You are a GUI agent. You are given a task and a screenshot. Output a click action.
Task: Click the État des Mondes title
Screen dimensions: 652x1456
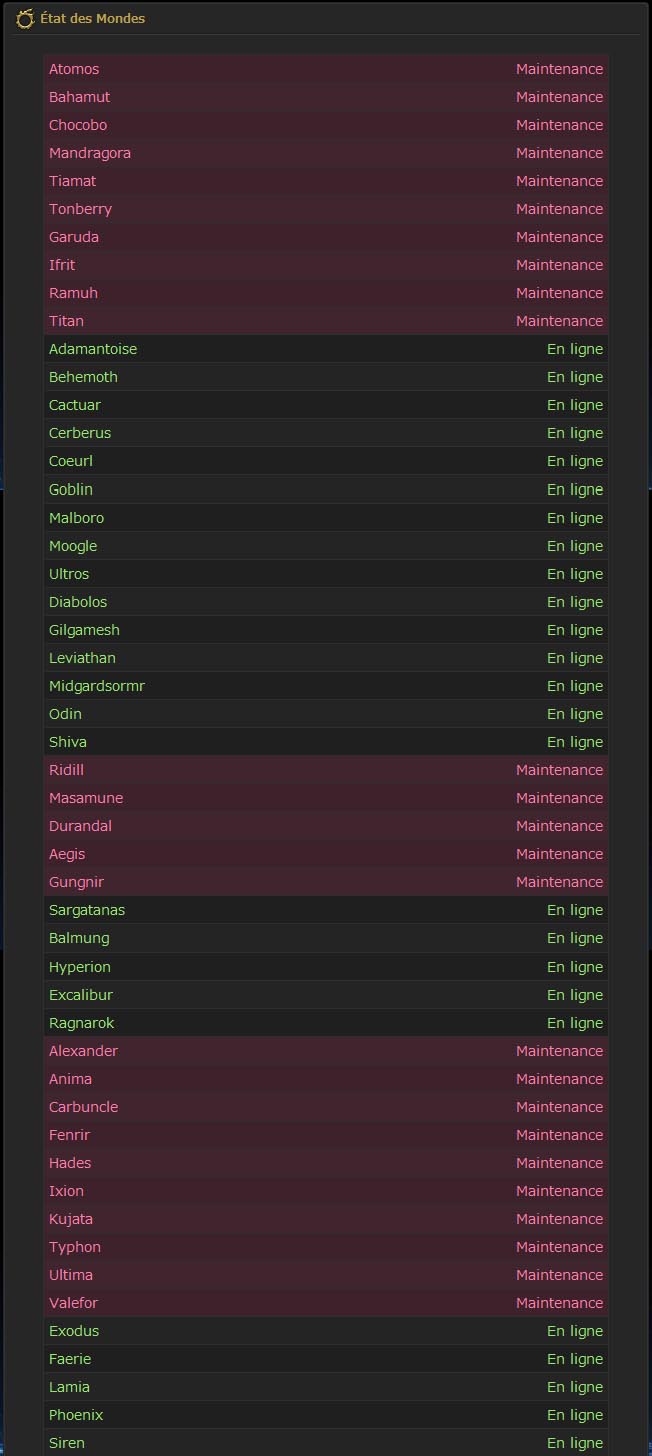point(93,19)
